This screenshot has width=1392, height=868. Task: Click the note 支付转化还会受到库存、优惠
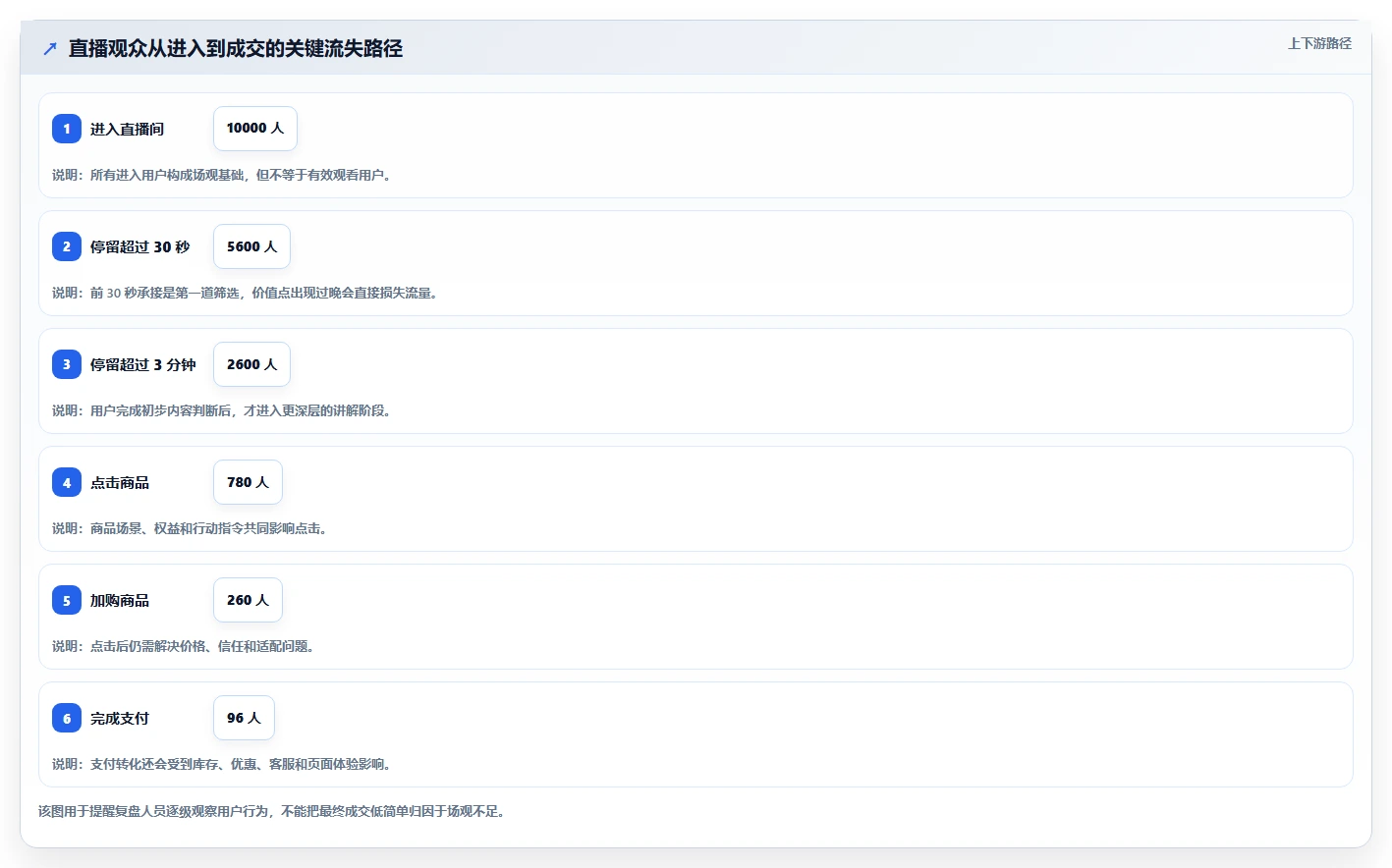(224, 764)
